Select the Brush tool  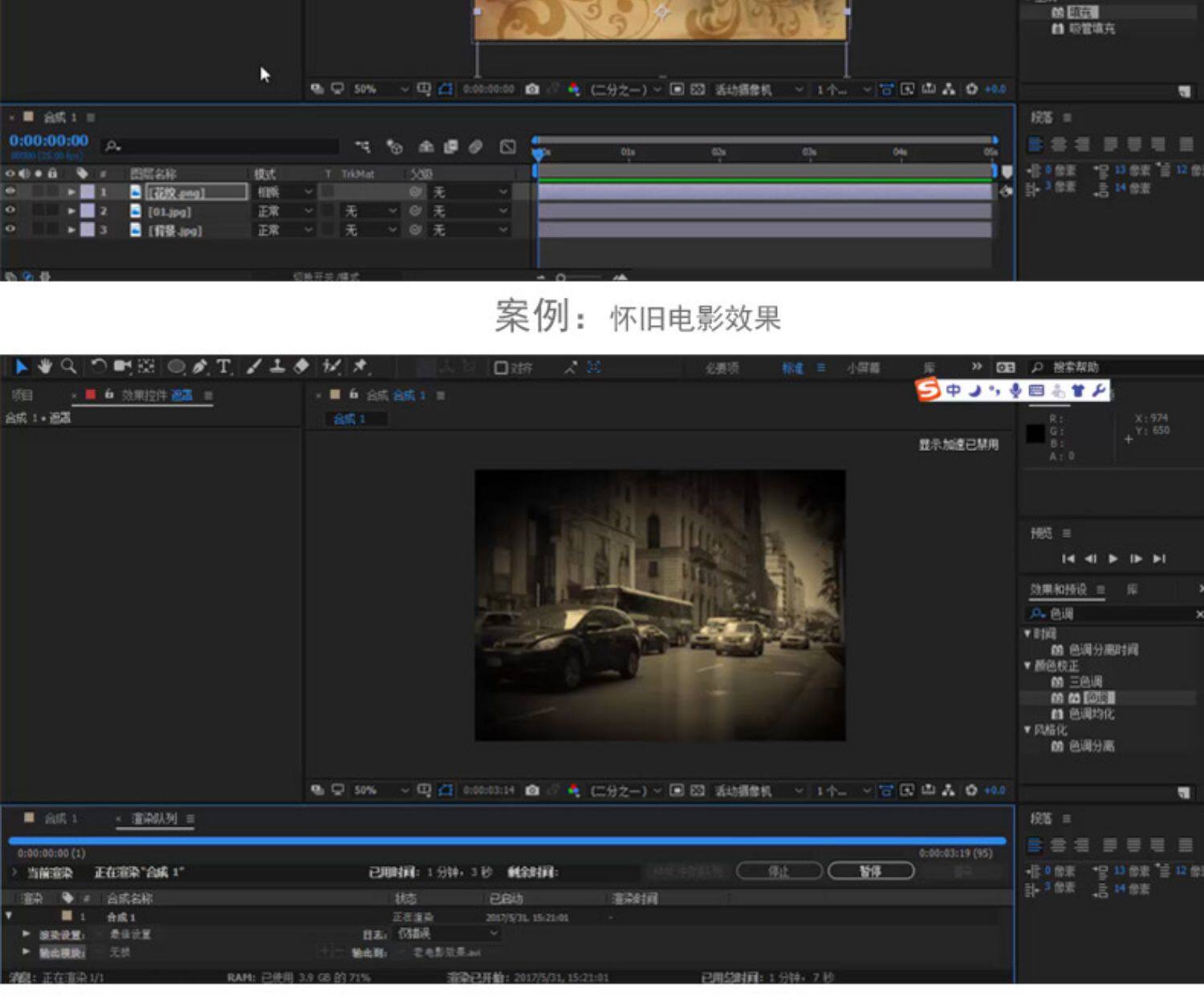254,367
